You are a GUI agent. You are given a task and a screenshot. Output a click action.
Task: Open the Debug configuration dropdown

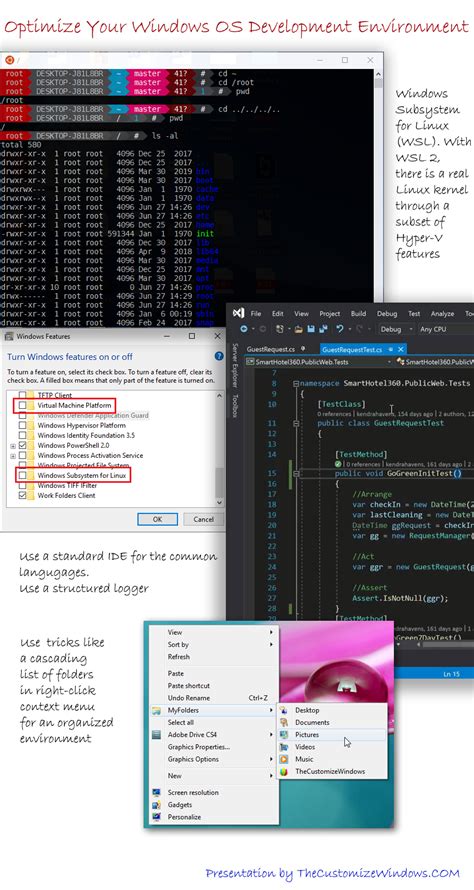[396, 329]
